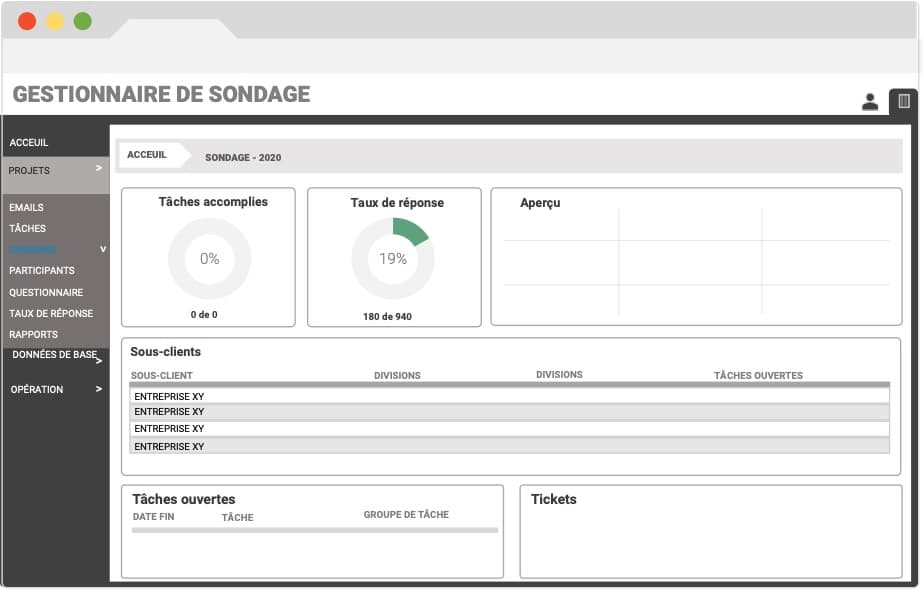
Task: Click the Tâches ouvertes panel title
Action: [x=184, y=499]
